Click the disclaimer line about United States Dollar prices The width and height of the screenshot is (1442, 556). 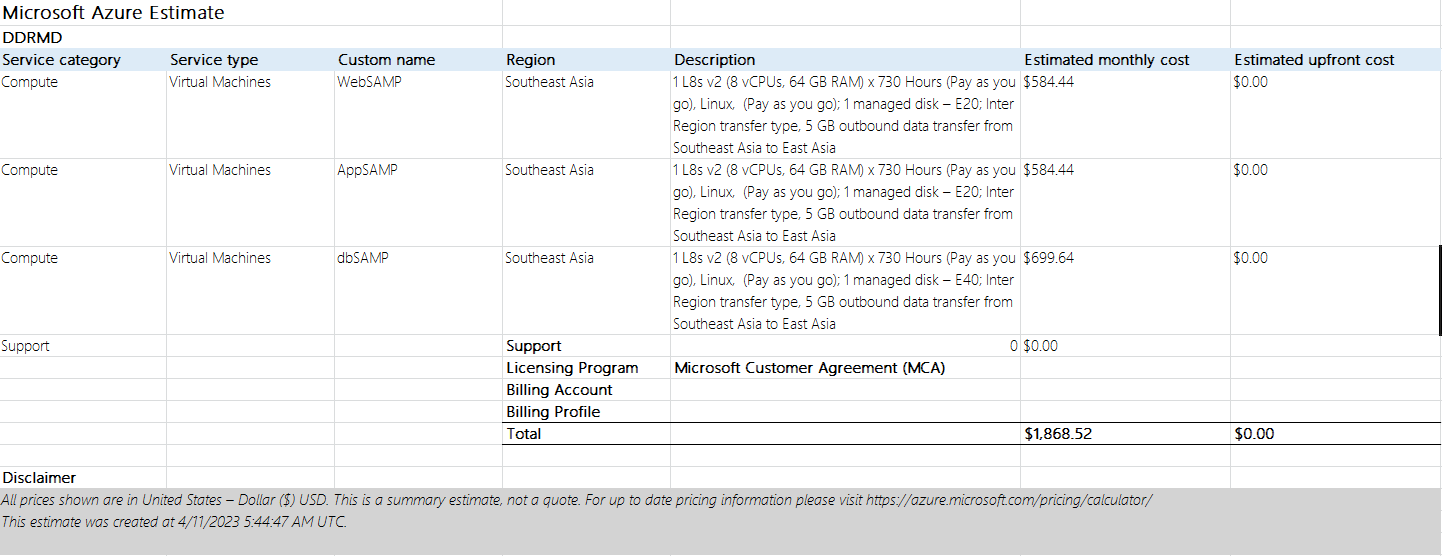pos(577,499)
